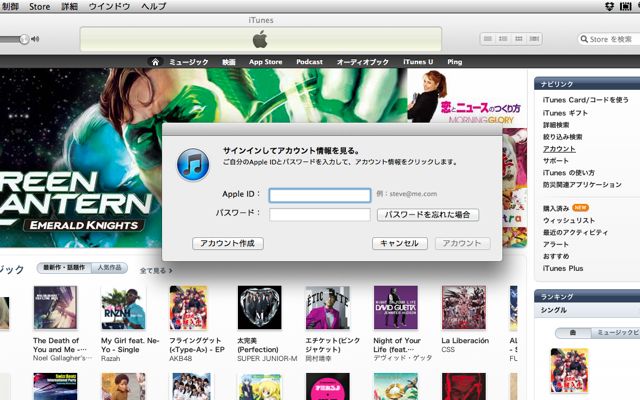Select the 最新作・話題作 toggle

(64, 268)
